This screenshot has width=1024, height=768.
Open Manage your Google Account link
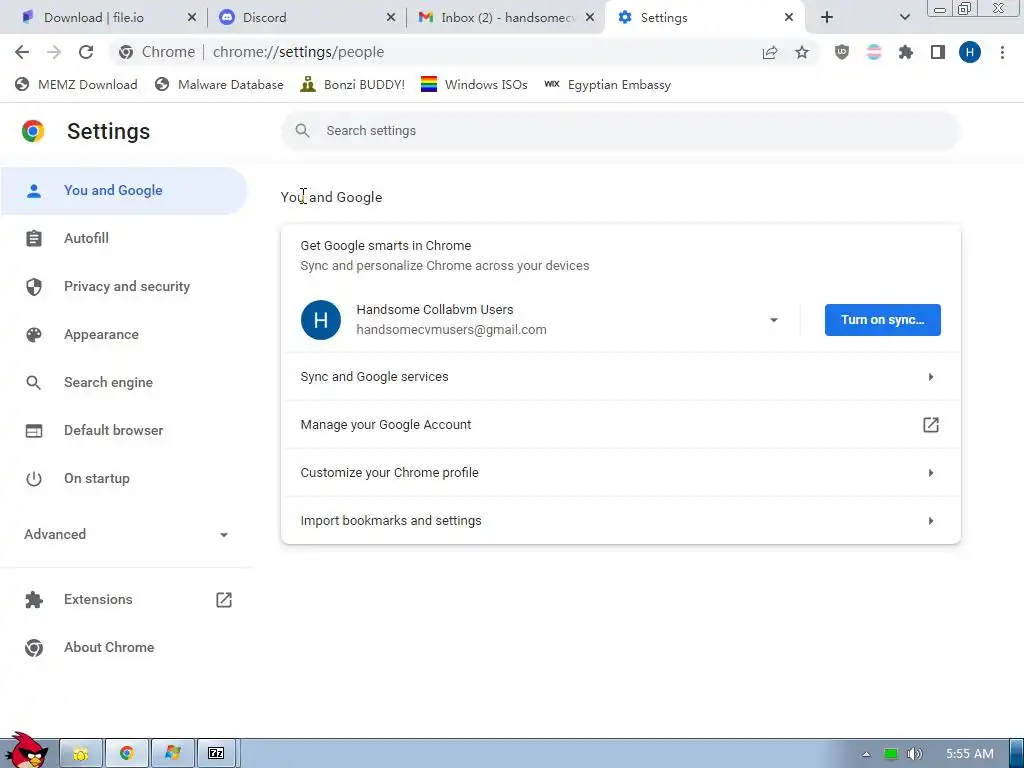[x=620, y=424]
